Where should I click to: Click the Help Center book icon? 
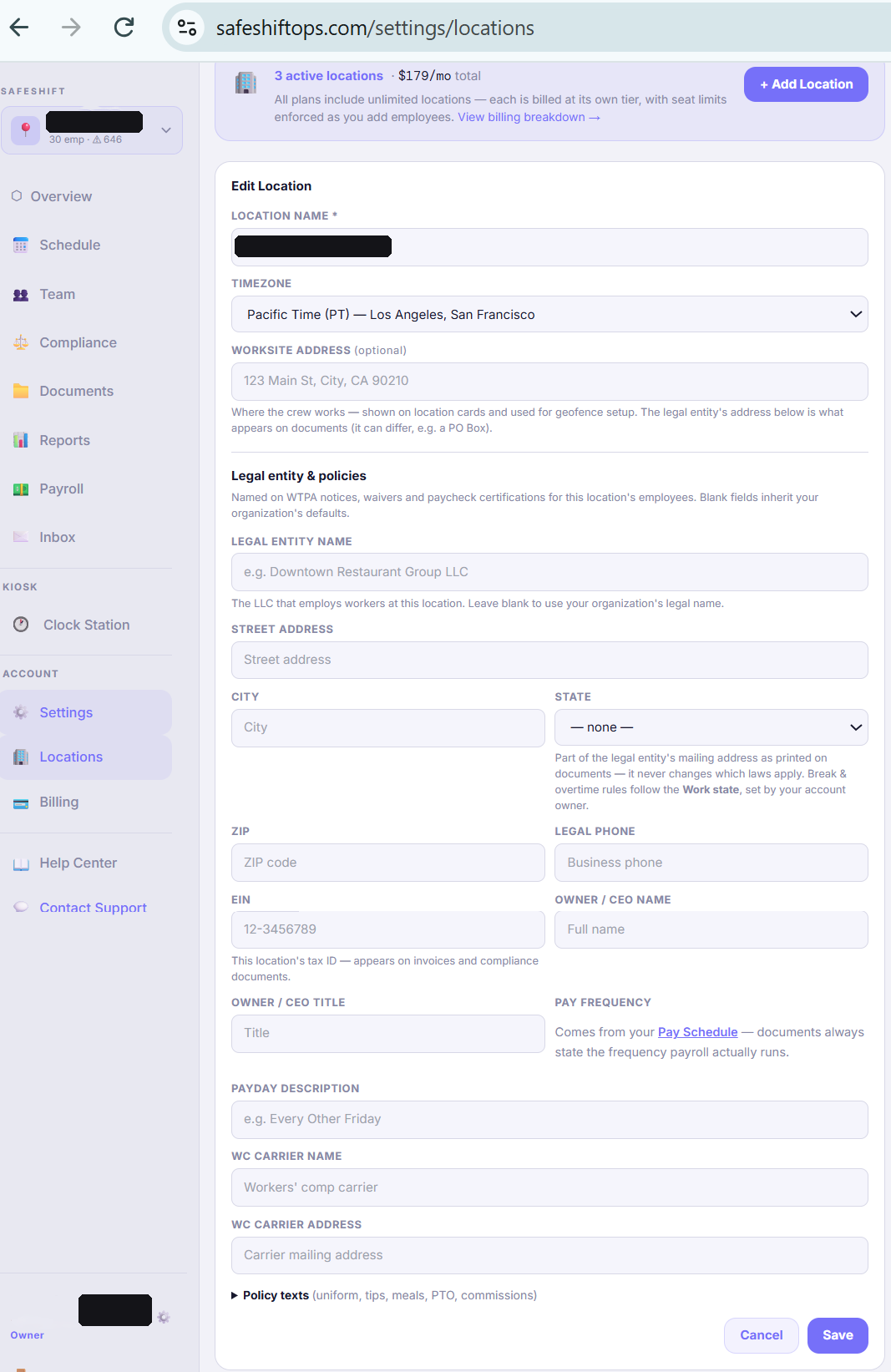click(x=21, y=863)
